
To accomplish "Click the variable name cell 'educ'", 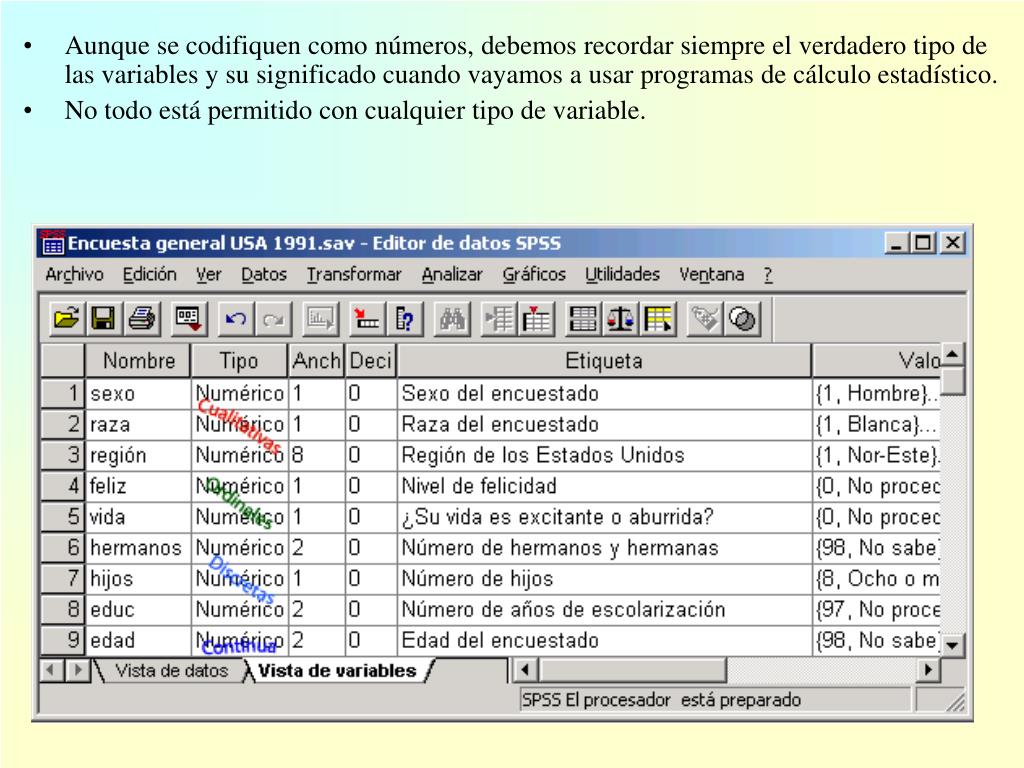I will tap(138, 609).
